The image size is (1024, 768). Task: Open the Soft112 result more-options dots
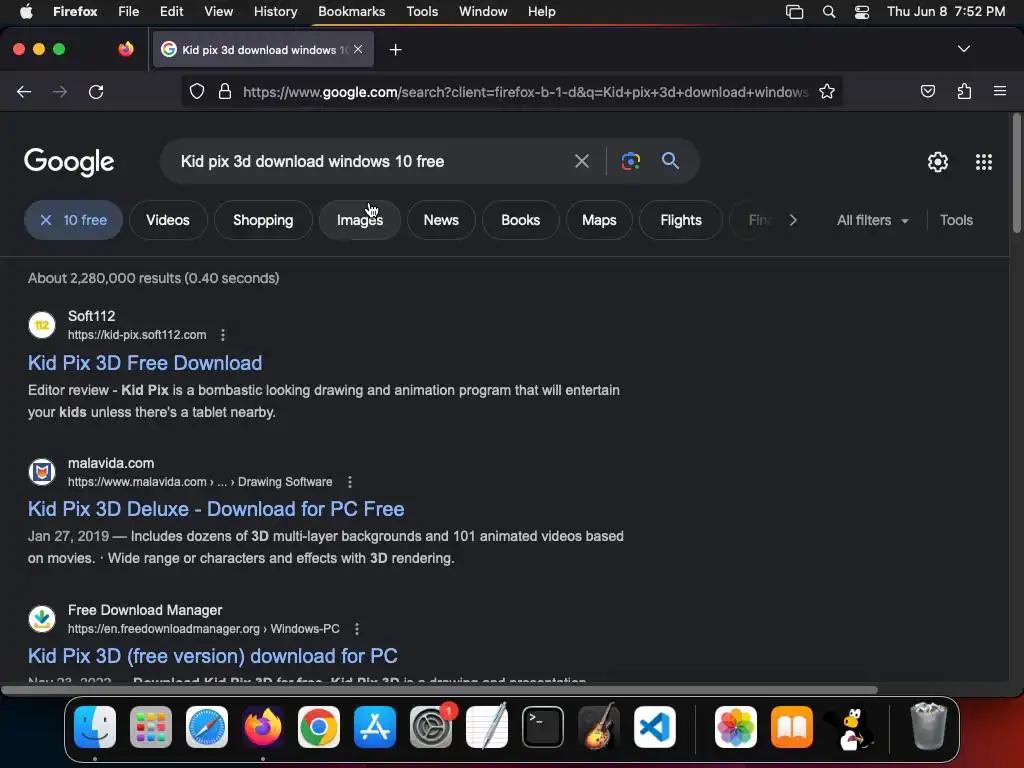[223, 335]
